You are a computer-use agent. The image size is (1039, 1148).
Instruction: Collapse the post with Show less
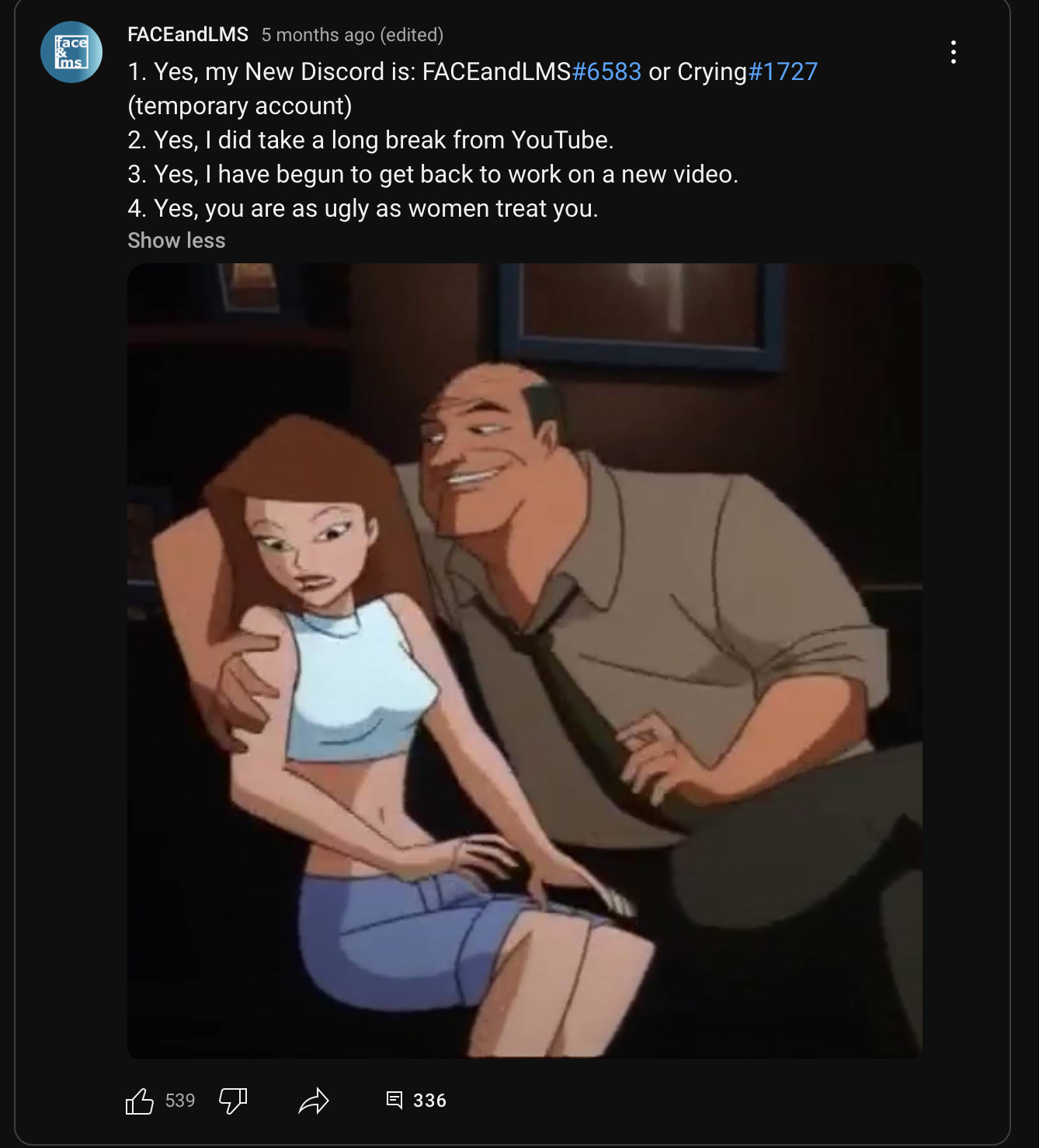click(x=176, y=241)
